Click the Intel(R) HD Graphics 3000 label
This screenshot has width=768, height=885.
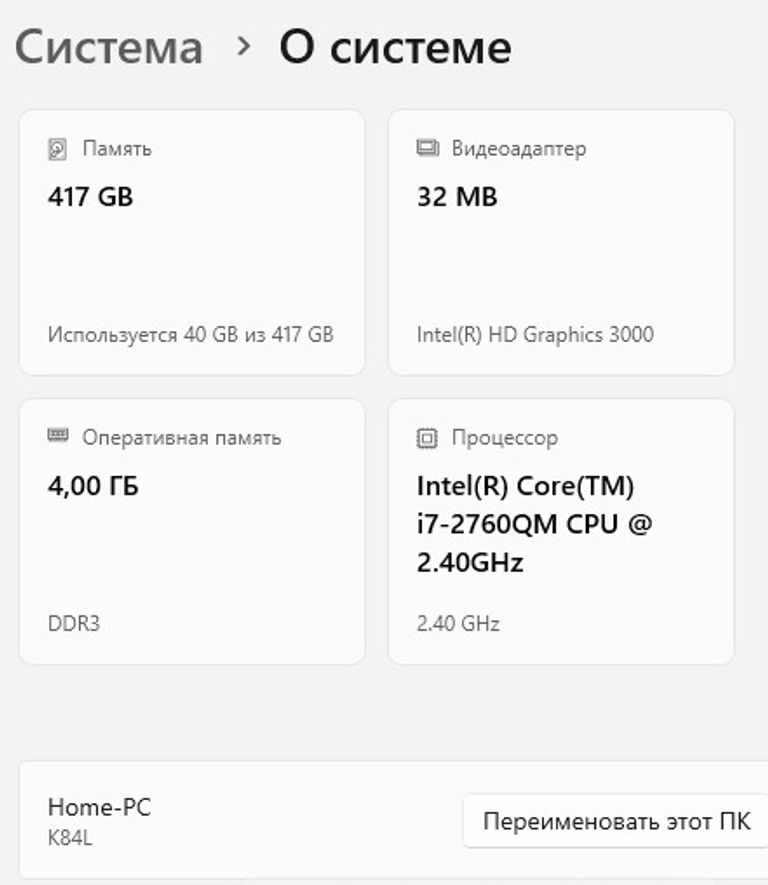[536, 335]
